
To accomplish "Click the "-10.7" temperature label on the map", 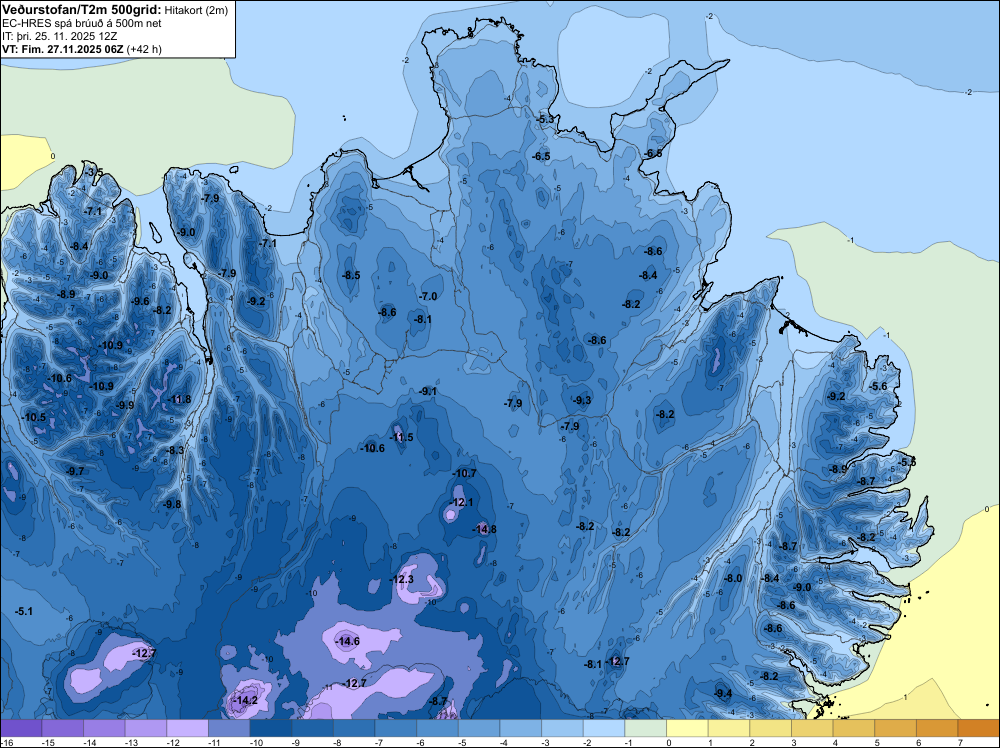I will click(464, 473).
